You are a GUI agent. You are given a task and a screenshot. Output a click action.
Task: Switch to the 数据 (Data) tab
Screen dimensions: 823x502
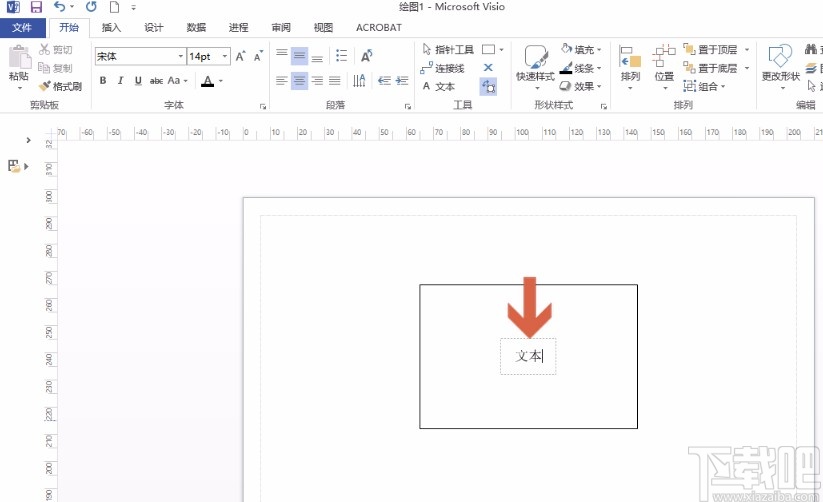point(196,28)
